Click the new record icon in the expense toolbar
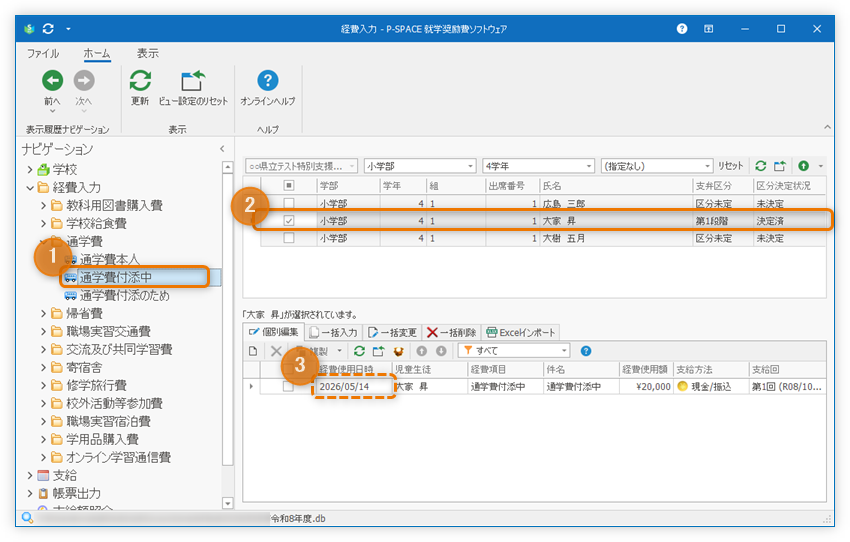Image resolution: width=850 pixels, height=542 pixels. point(253,351)
